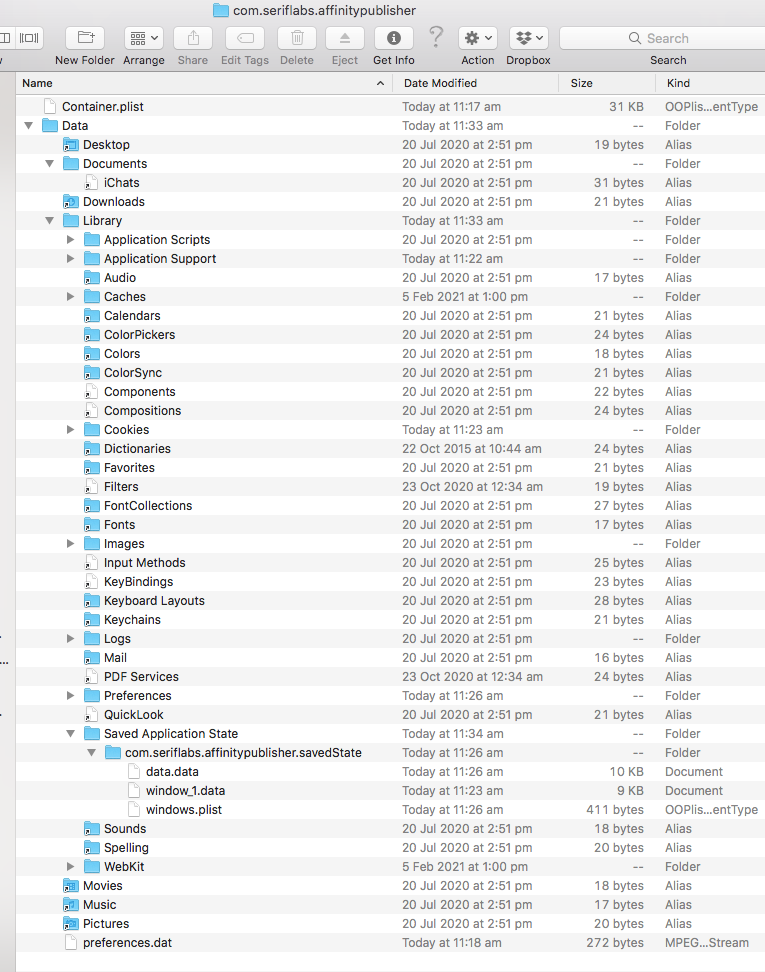Viewport: 765px width, 972px height.
Task: Click the Get Info icon
Action: pyautogui.click(x=394, y=38)
